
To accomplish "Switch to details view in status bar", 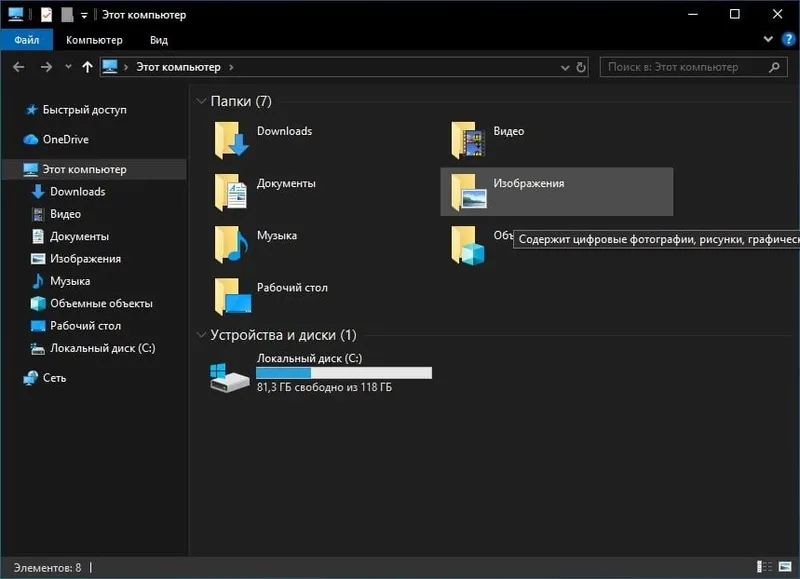I will [x=764, y=566].
